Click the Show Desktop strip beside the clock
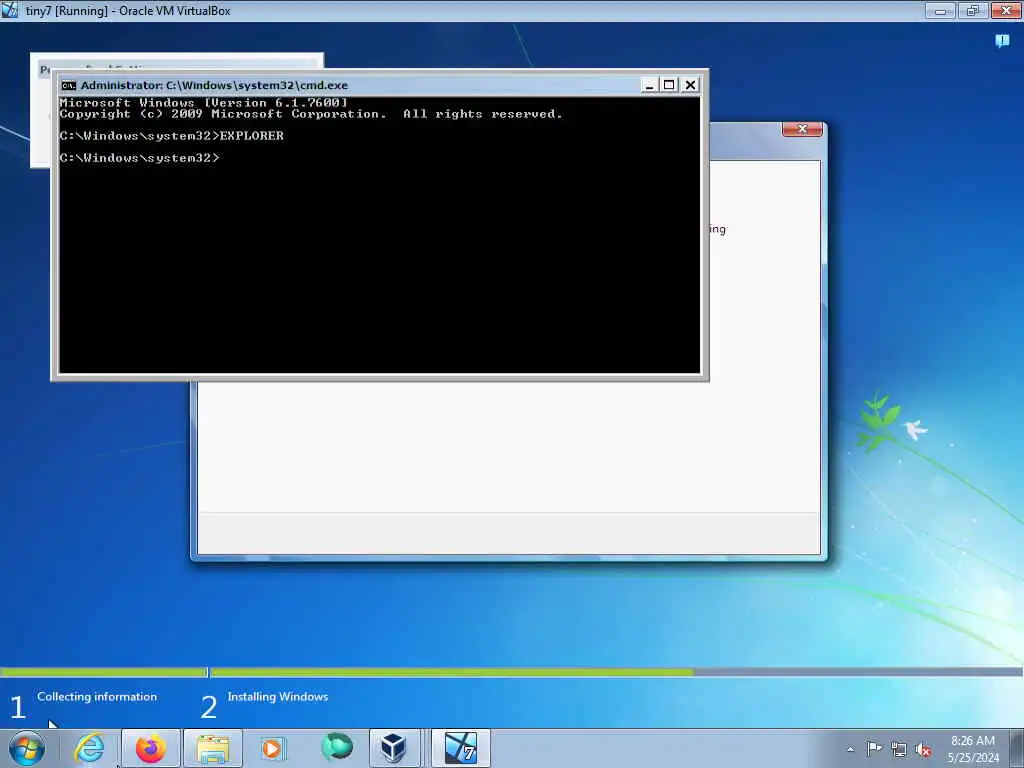Image resolution: width=1024 pixels, height=768 pixels. 1017,748
